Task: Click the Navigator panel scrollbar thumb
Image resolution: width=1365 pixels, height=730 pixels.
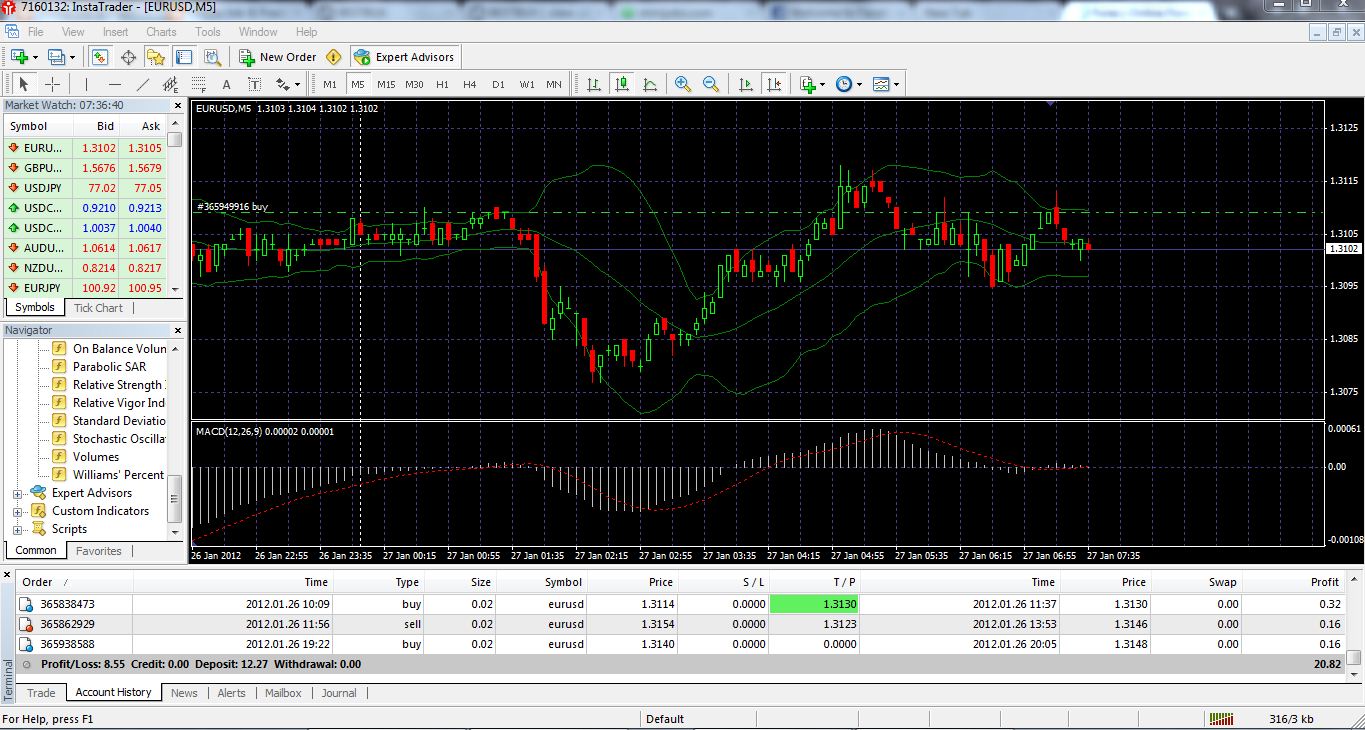Action: tap(175, 498)
